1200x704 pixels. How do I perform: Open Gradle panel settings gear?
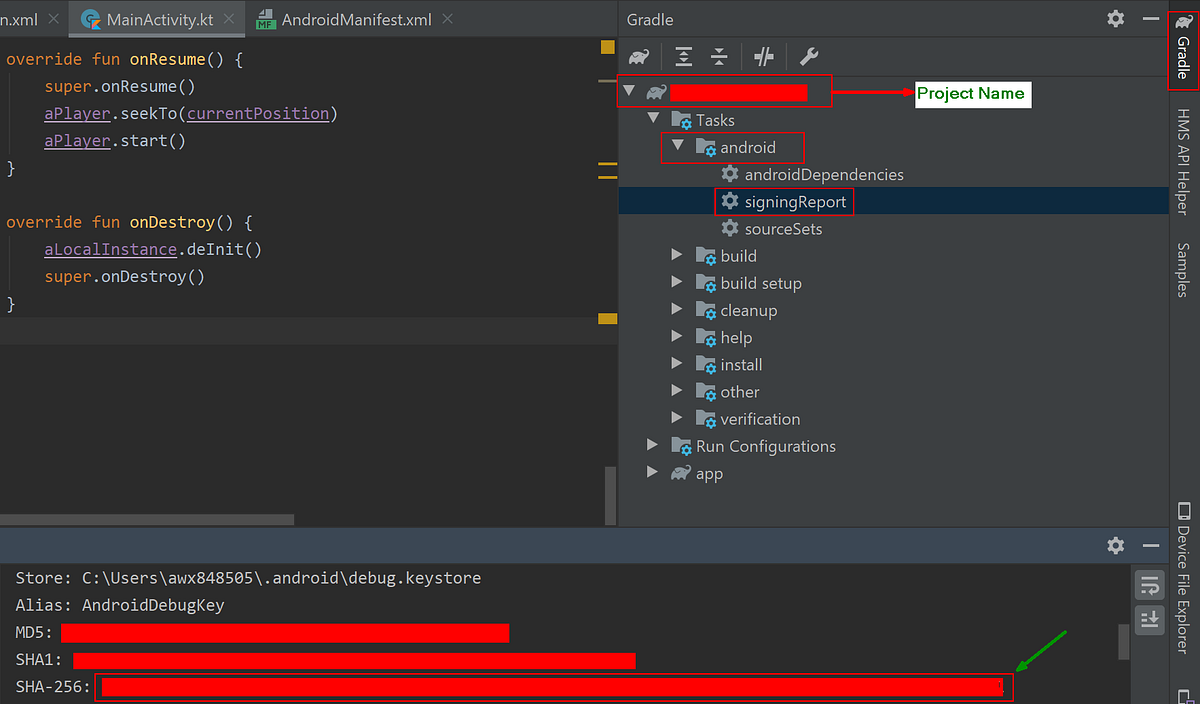(1116, 19)
